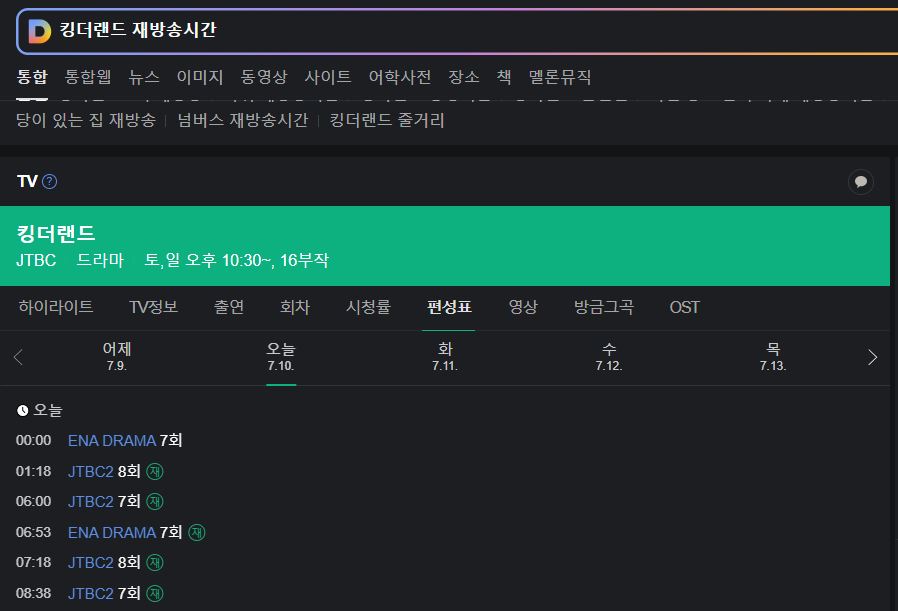Click ENA DRAMA link at 00:00
Viewport: 898px width, 611px height.
[112, 441]
